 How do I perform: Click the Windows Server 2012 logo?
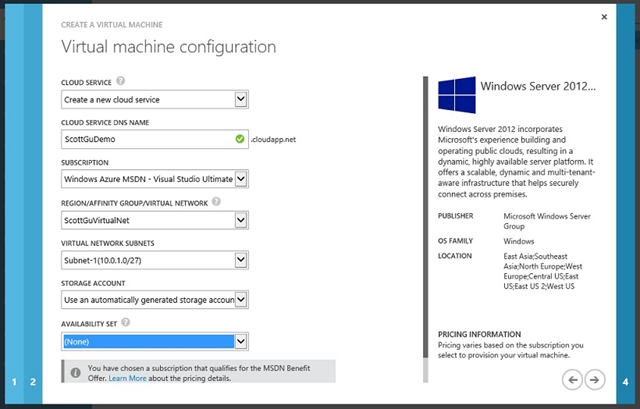click(x=457, y=95)
